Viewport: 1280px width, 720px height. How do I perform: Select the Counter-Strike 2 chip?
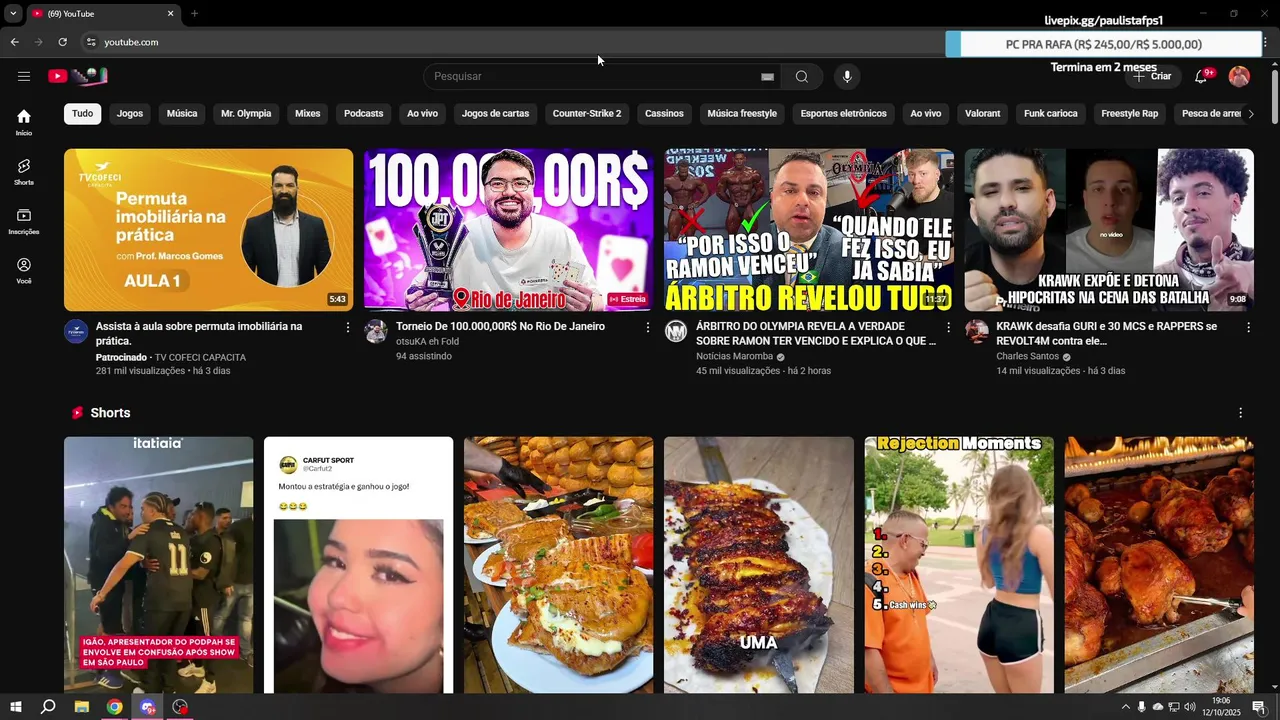coord(587,114)
